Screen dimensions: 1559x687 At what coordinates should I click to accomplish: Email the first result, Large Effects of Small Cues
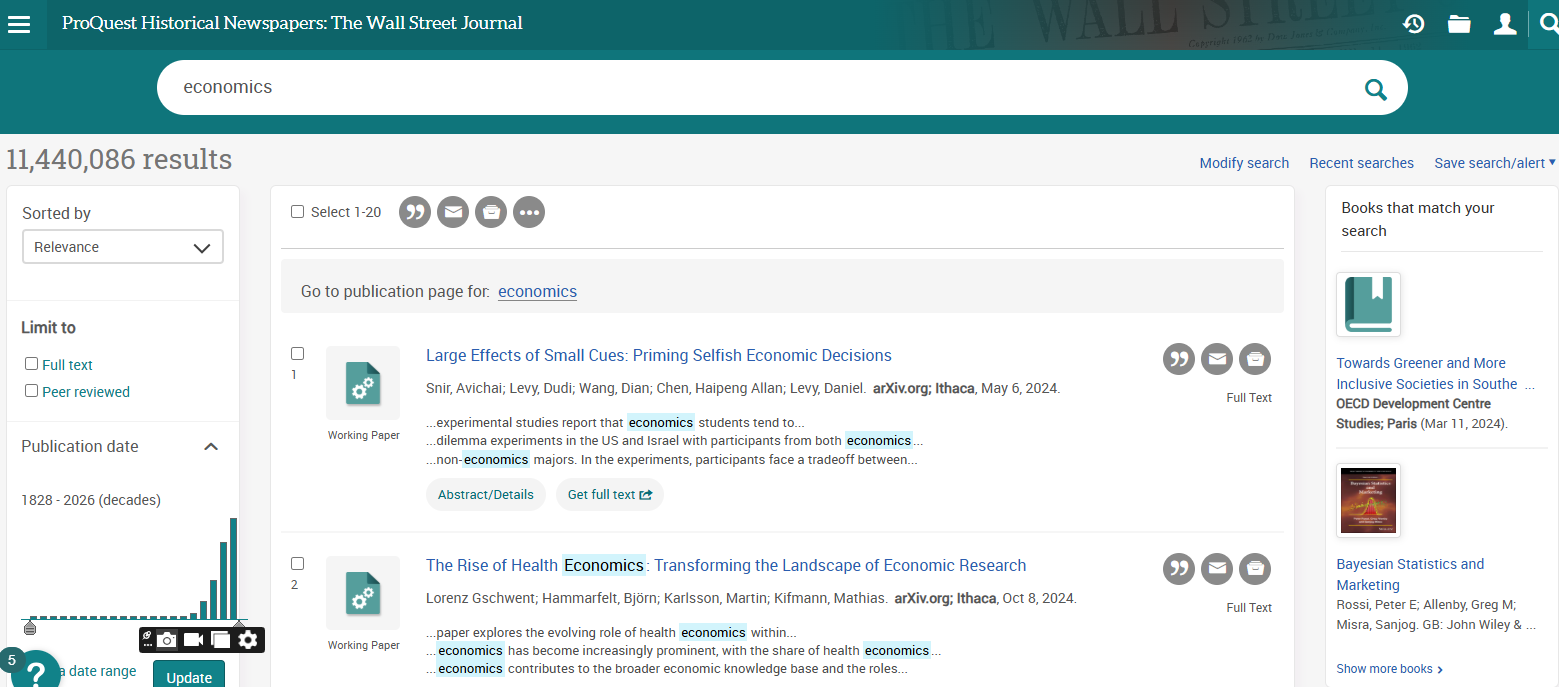pyautogui.click(x=1217, y=359)
